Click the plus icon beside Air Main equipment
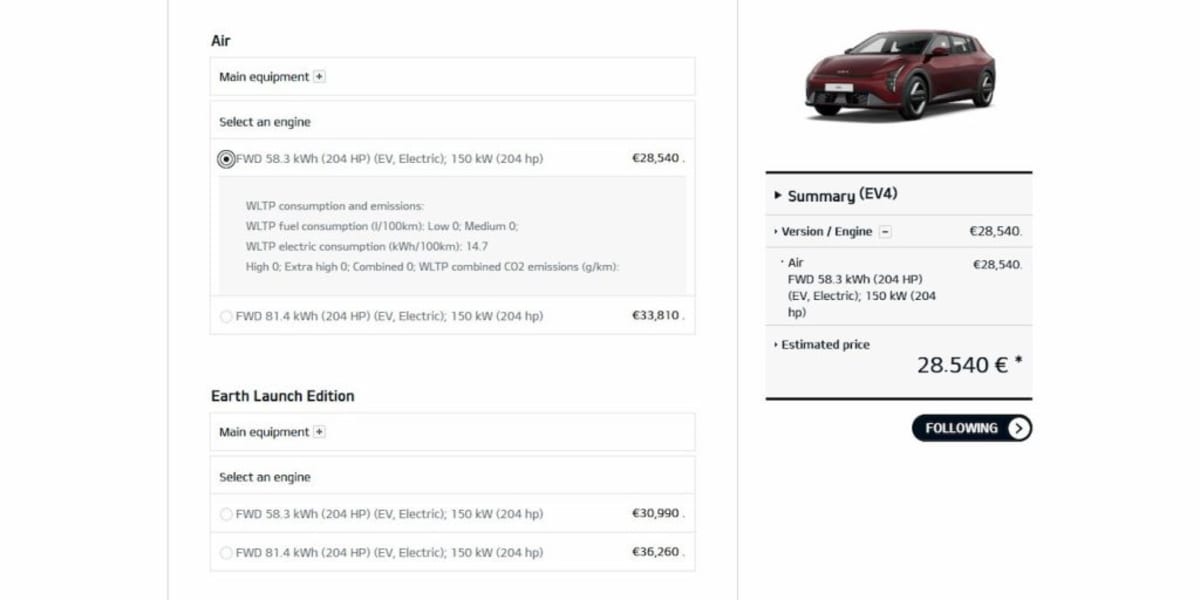This screenshot has width=1200, height=600. 318,76
